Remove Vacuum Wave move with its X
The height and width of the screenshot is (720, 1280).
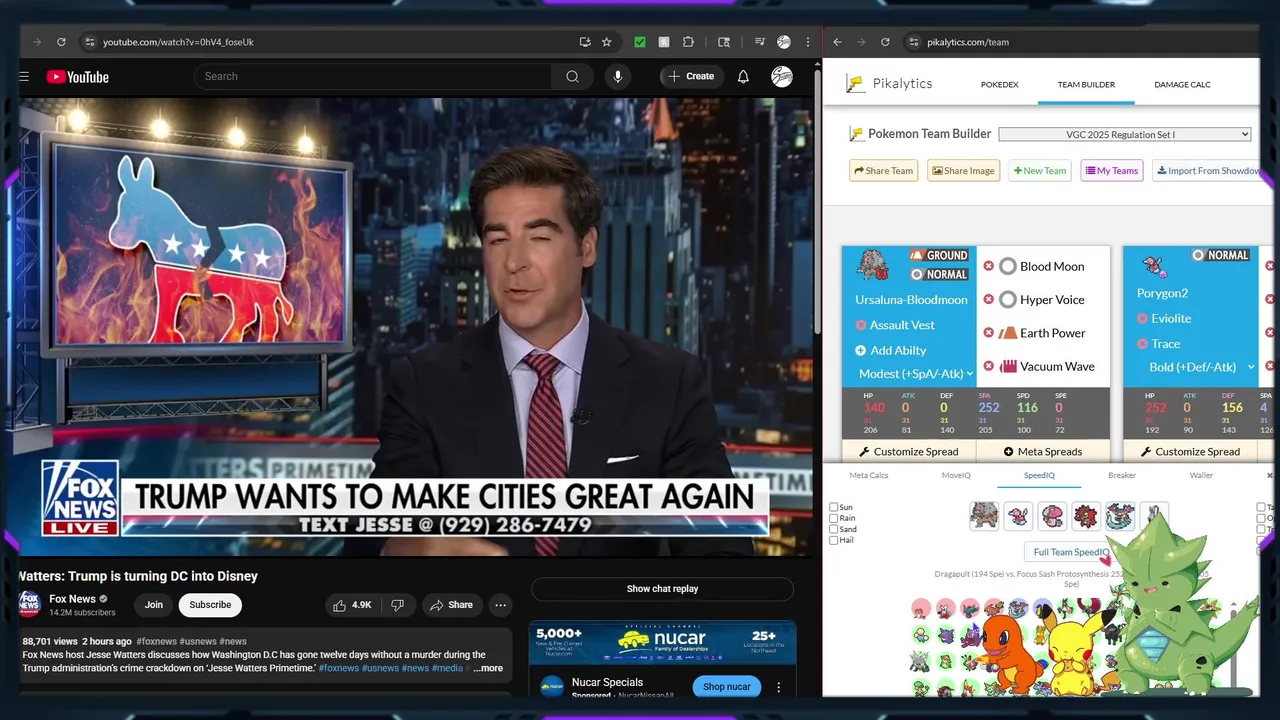tap(989, 366)
